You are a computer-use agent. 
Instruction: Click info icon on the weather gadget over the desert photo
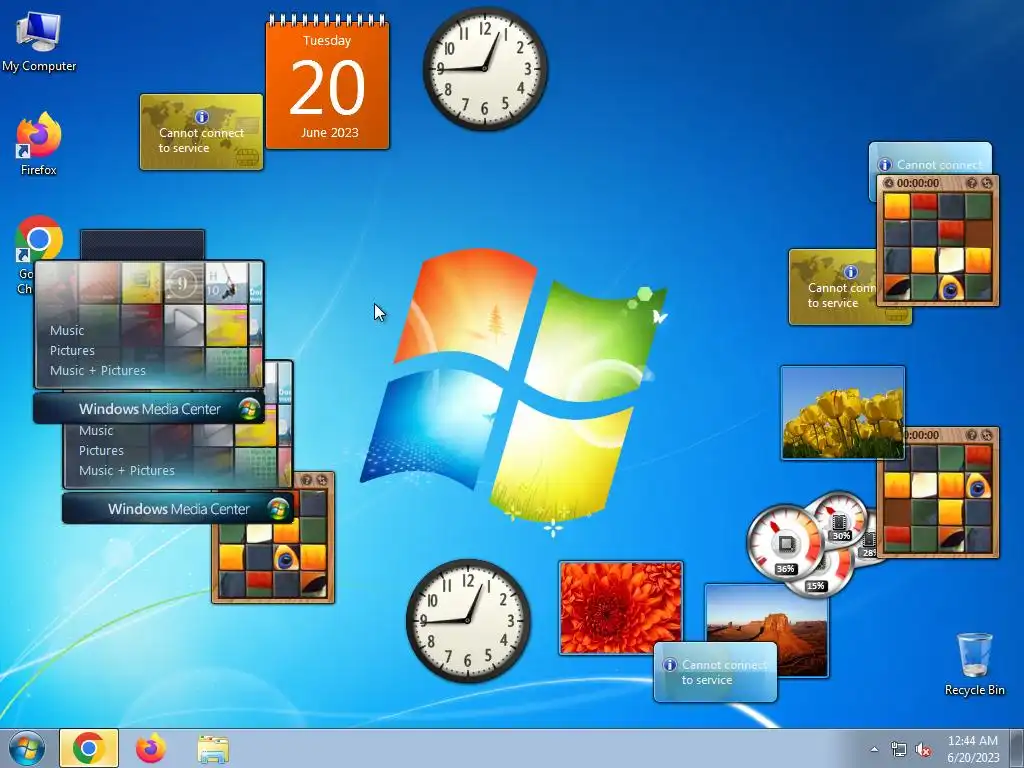click(669, 665)
